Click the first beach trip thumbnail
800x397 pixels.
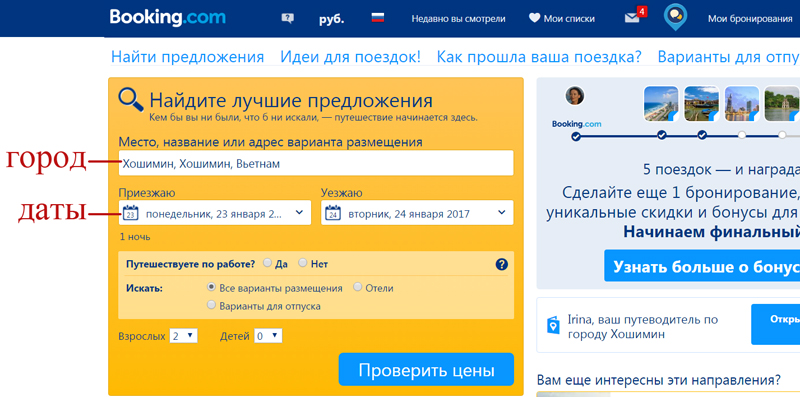[x=661, y=104]
